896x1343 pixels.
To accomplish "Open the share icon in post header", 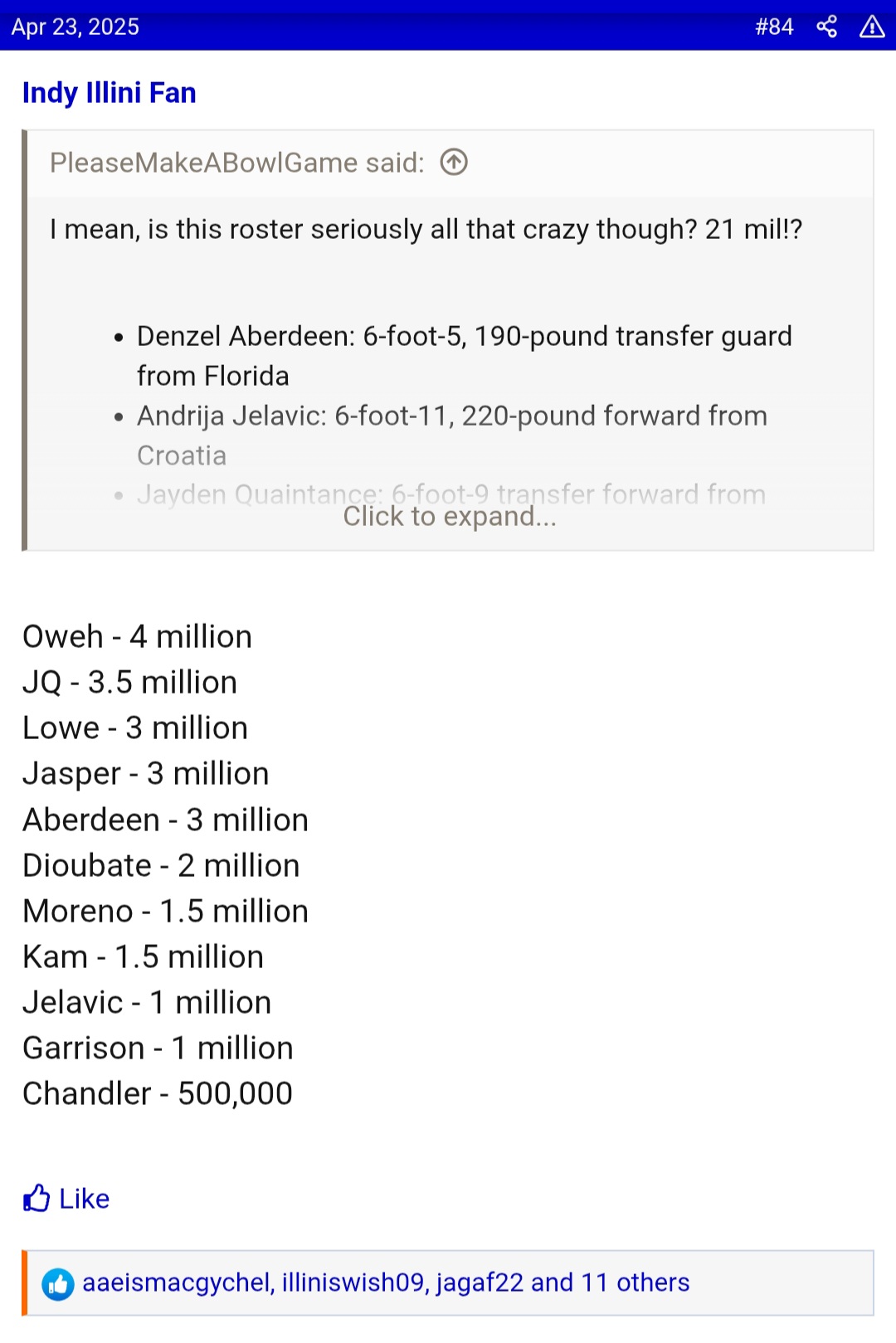I will tap(826, 27).
